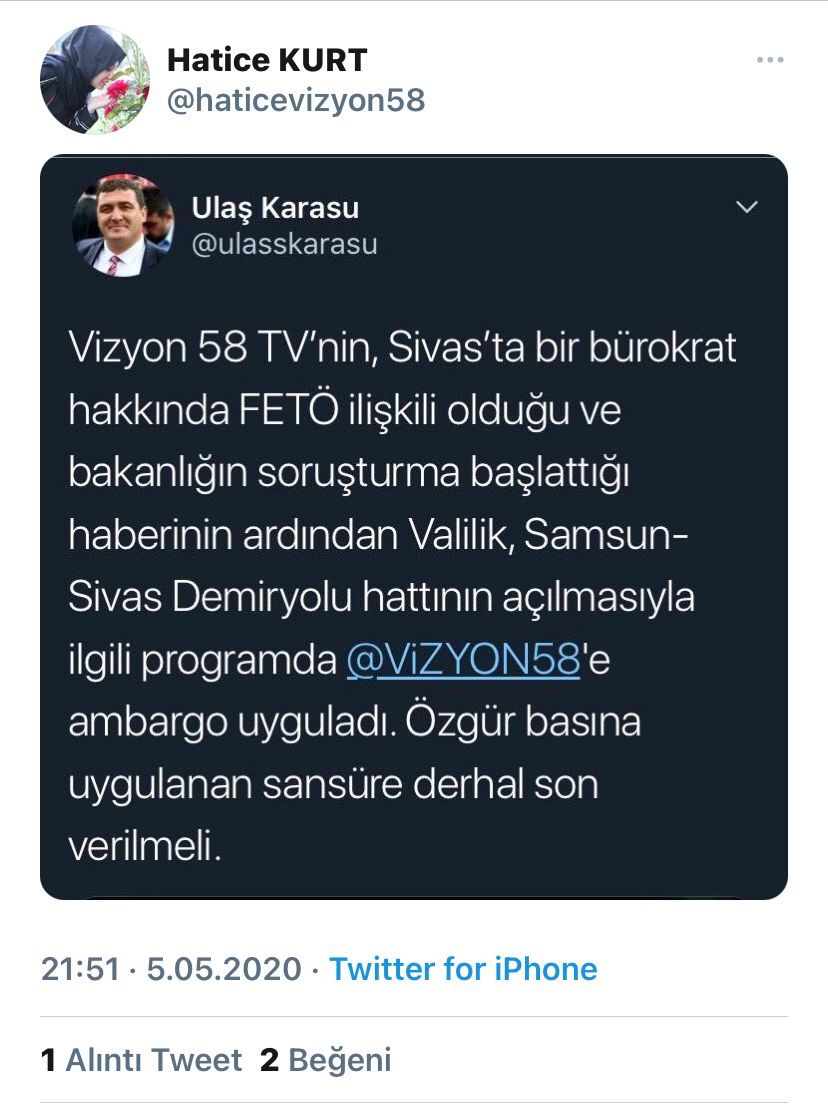Open Hatice KURT's profile picture
The width and height of the screenshot is (828, 1108).
click(95, 79)
